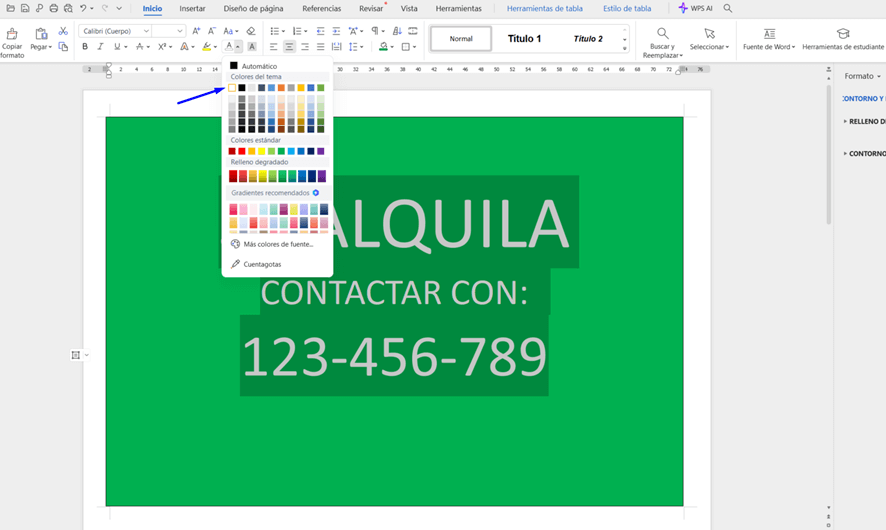
Task: Open the Referencias tab
Action: pos(322,8)
